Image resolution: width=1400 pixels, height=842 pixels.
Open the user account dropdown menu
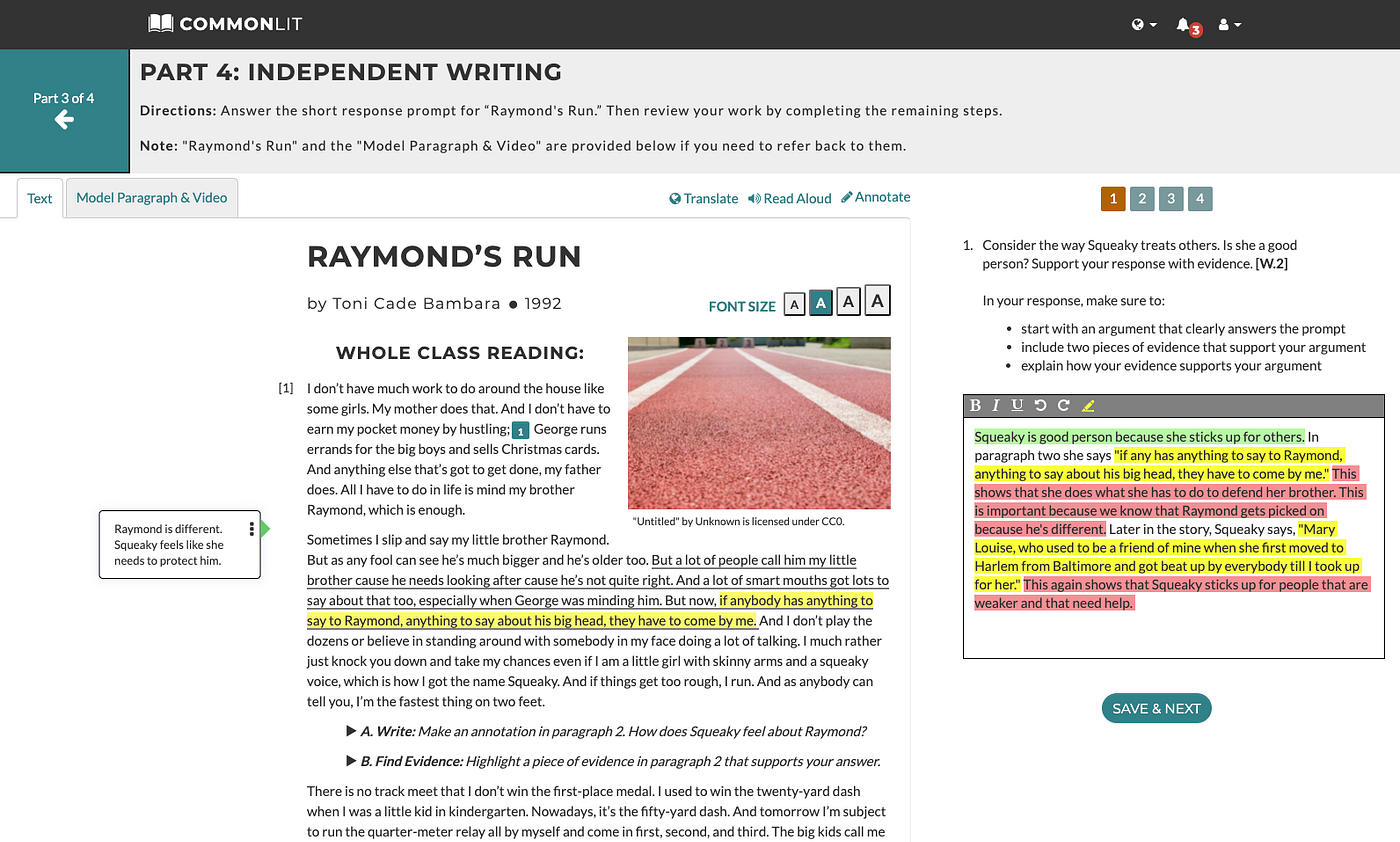coord(1230,24)
